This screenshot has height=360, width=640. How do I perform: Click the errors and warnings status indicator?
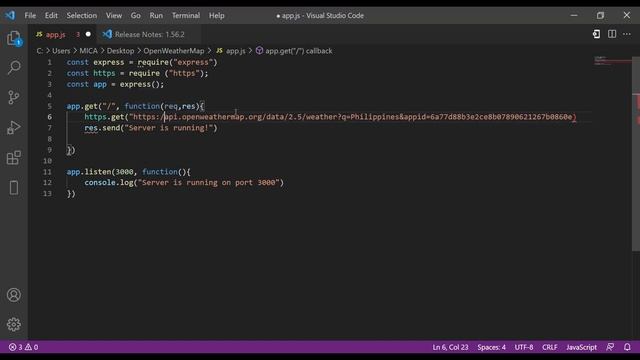point(23,347)
